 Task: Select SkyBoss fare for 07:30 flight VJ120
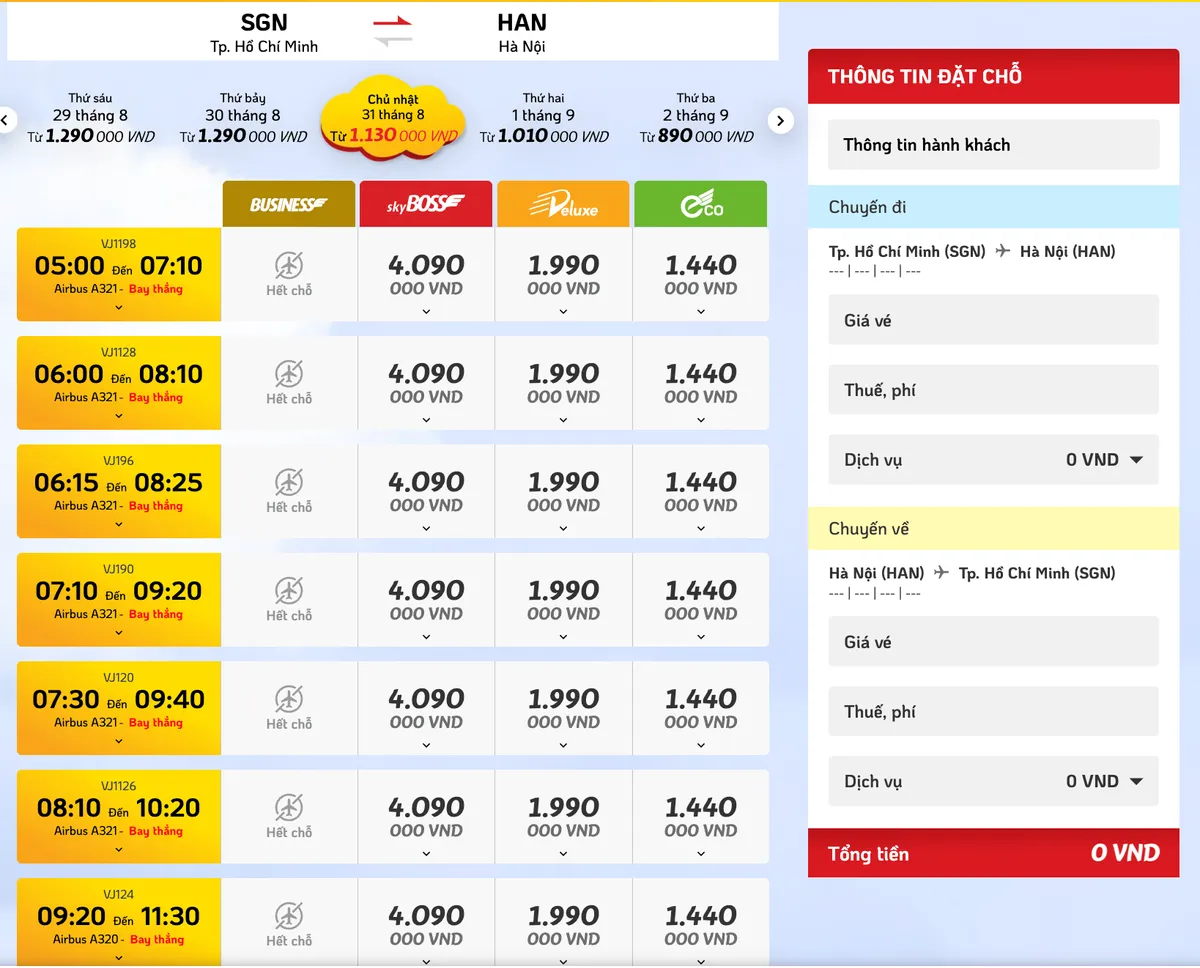(426, 709)
